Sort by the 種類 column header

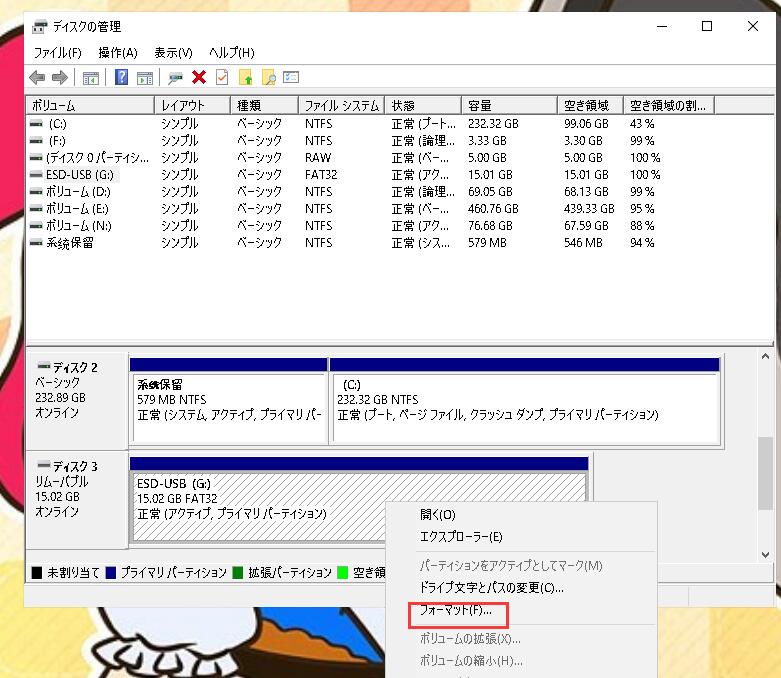click(x=264, y=106)
